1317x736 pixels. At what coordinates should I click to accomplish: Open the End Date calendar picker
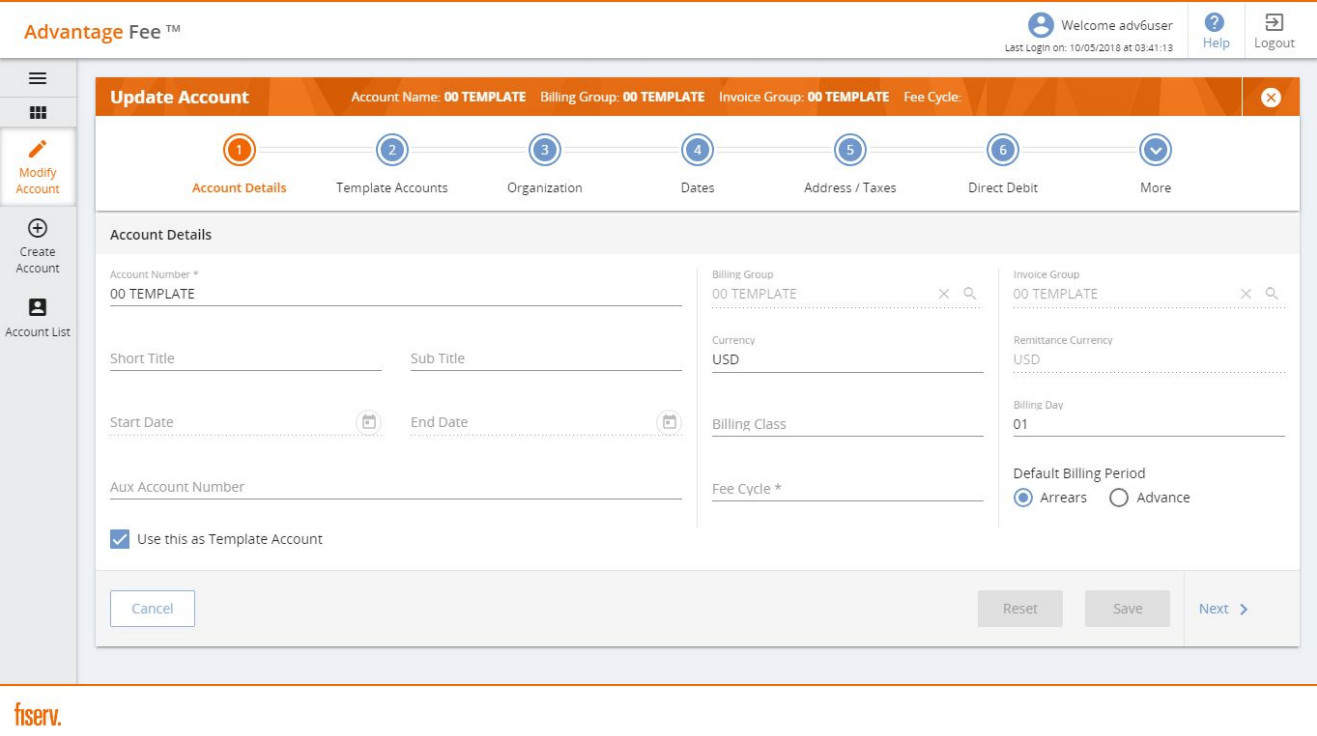(x=669, y=423)
